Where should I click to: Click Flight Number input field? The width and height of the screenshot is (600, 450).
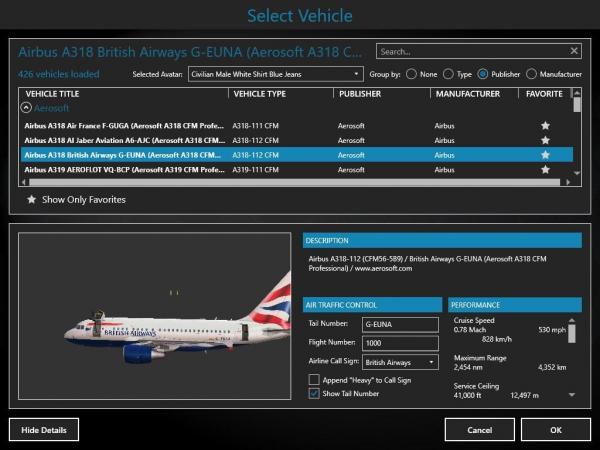(400, 343)
